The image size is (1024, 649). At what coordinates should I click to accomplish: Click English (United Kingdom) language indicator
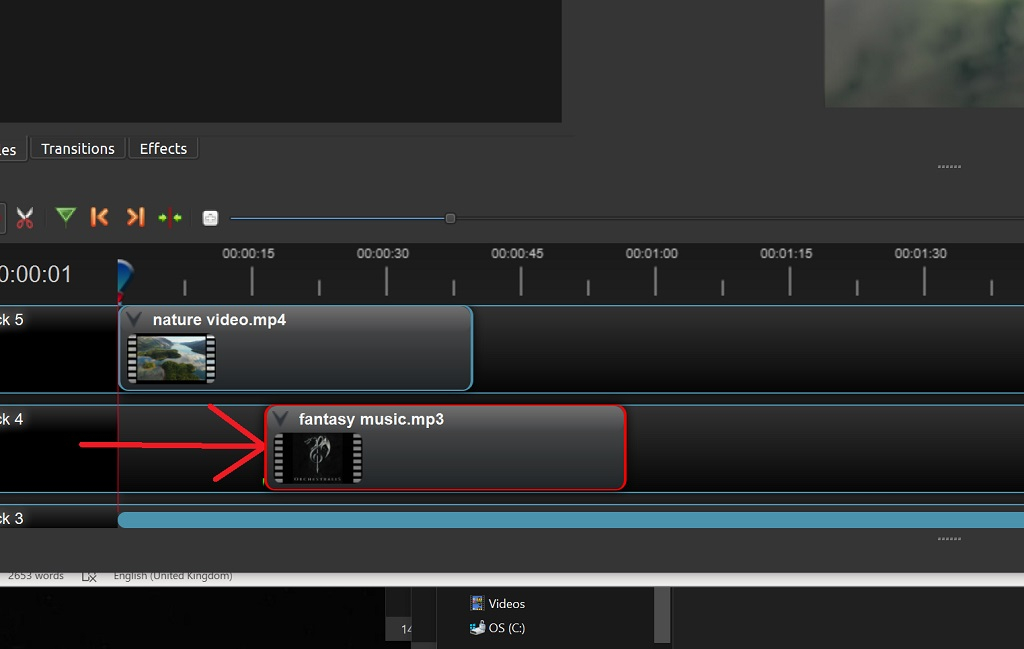(173, 576)
